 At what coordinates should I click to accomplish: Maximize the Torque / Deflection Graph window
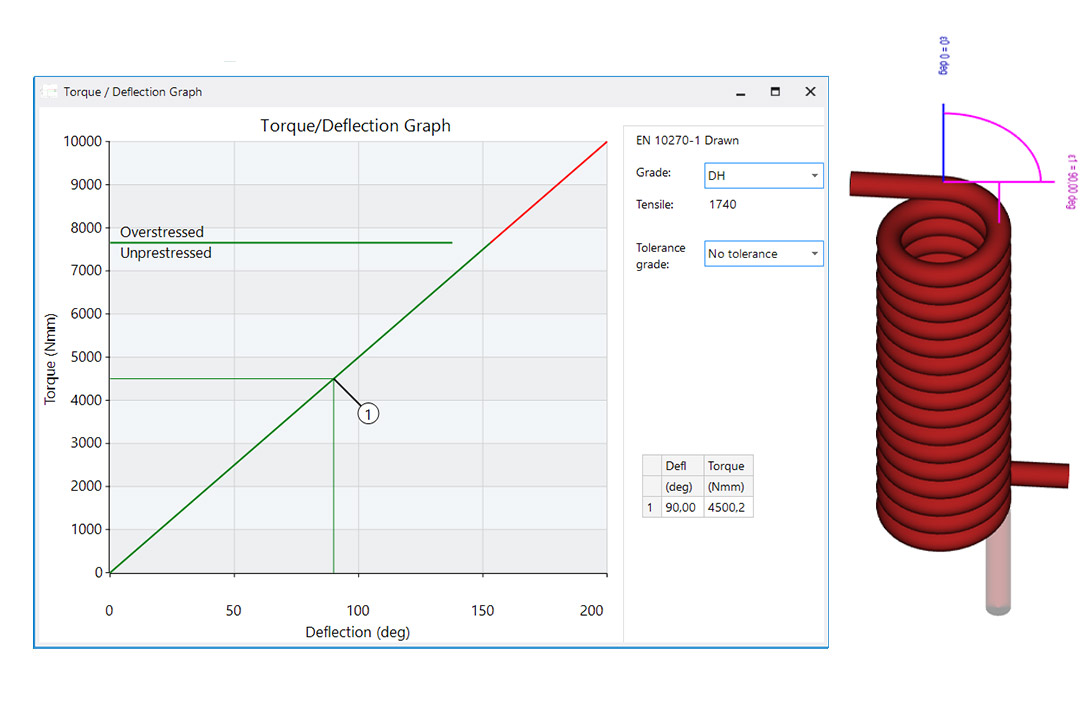click(x=775, y=92)
